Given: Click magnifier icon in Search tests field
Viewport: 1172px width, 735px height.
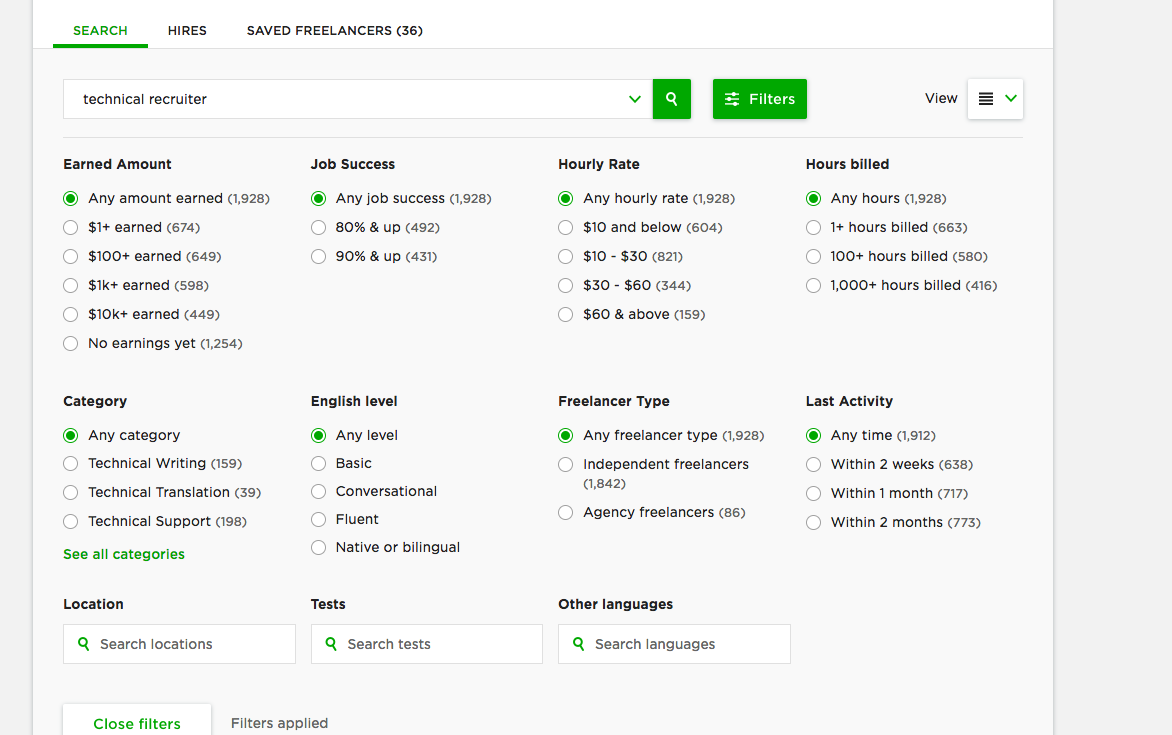Looking at the screenshot, I should coord(331,644).
